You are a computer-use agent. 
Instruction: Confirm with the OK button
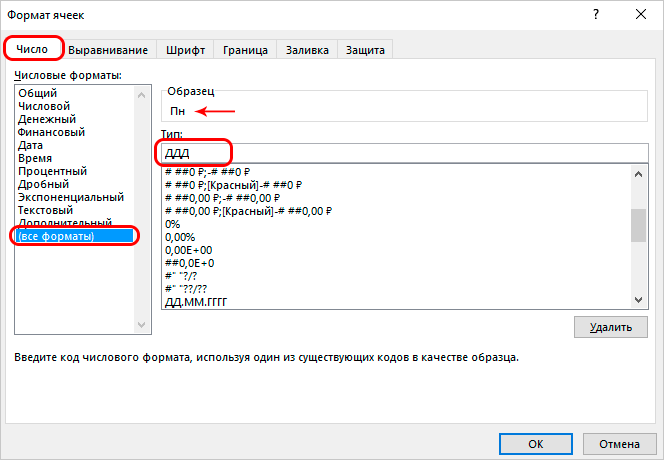point(536,444)
